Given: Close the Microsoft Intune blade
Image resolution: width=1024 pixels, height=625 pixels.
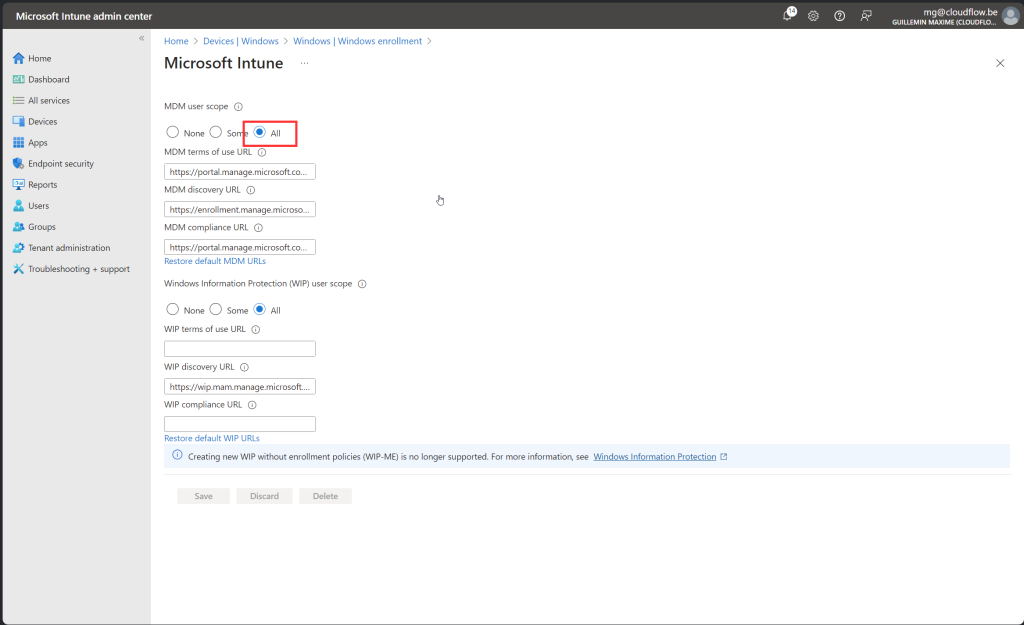Looking at the screenshot, I should click(x=1000, y=63).
